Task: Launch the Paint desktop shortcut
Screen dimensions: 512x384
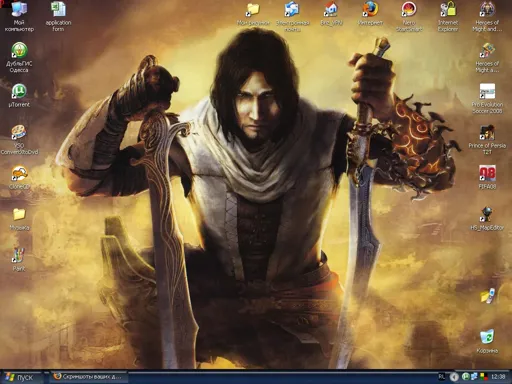Action: click(19, 259)
